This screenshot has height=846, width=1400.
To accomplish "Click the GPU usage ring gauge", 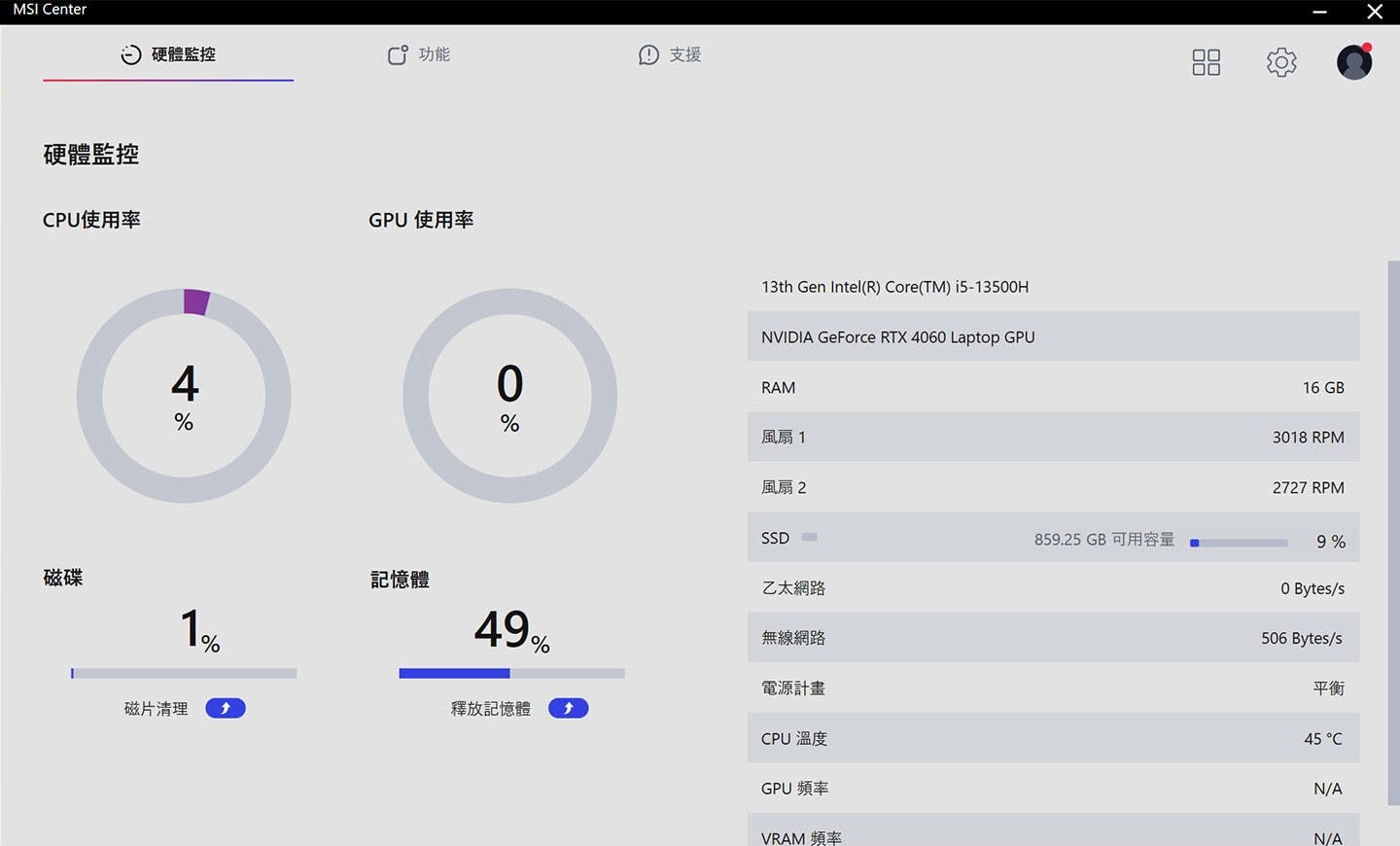I will click(509, 396).
